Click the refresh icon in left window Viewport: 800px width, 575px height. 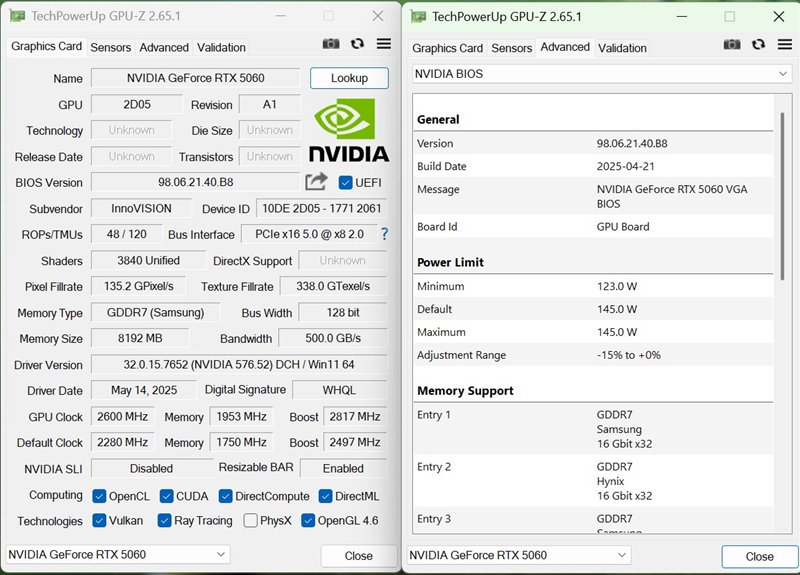pos(358,44)
